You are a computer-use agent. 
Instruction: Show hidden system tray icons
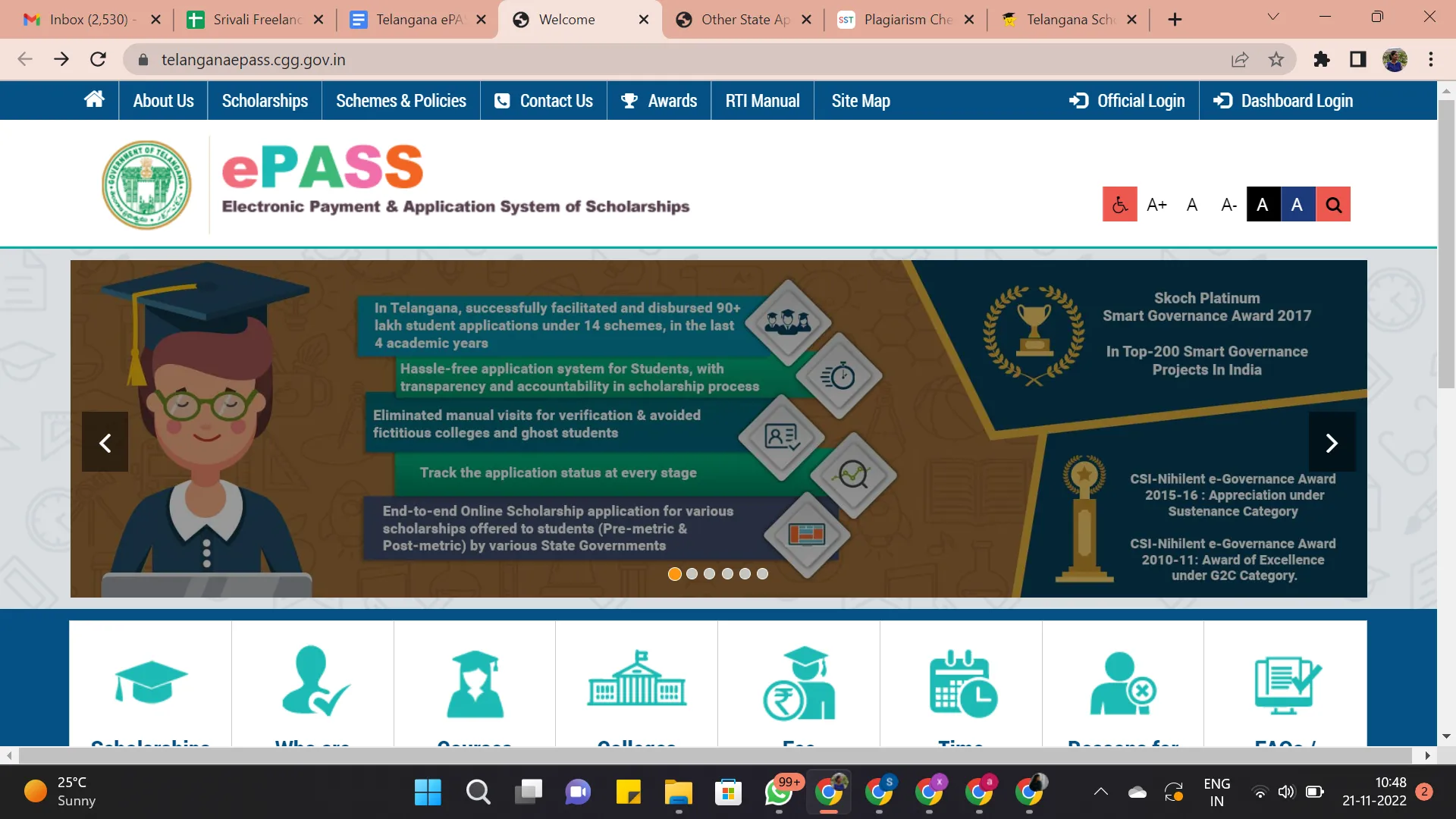1101,792
